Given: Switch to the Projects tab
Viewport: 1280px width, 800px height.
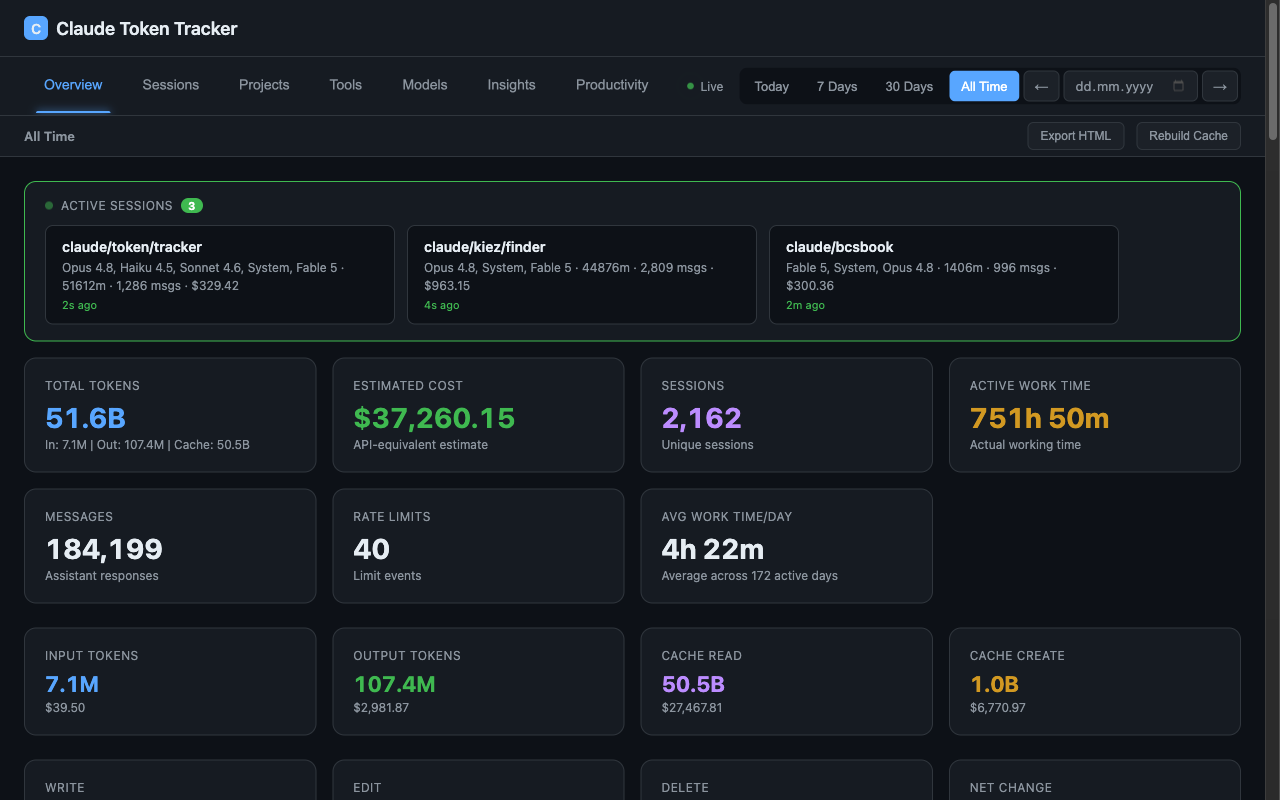Looking at the screenshot, I should pos(264,85).
